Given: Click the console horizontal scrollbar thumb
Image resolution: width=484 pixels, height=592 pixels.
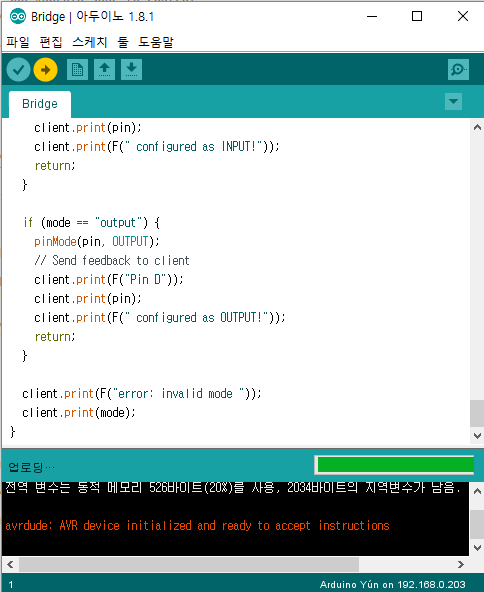Looking at the screenshot, I should (189, 564).
